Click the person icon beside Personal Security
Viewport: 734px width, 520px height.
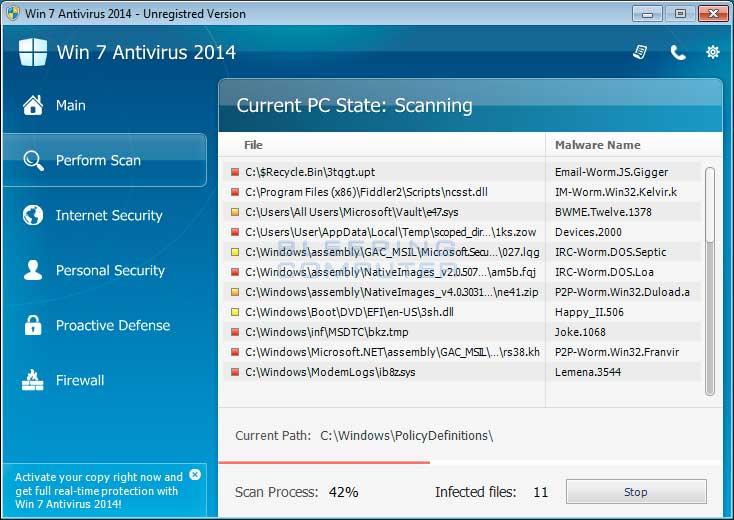pyautogui.click(x=33, y=270)
